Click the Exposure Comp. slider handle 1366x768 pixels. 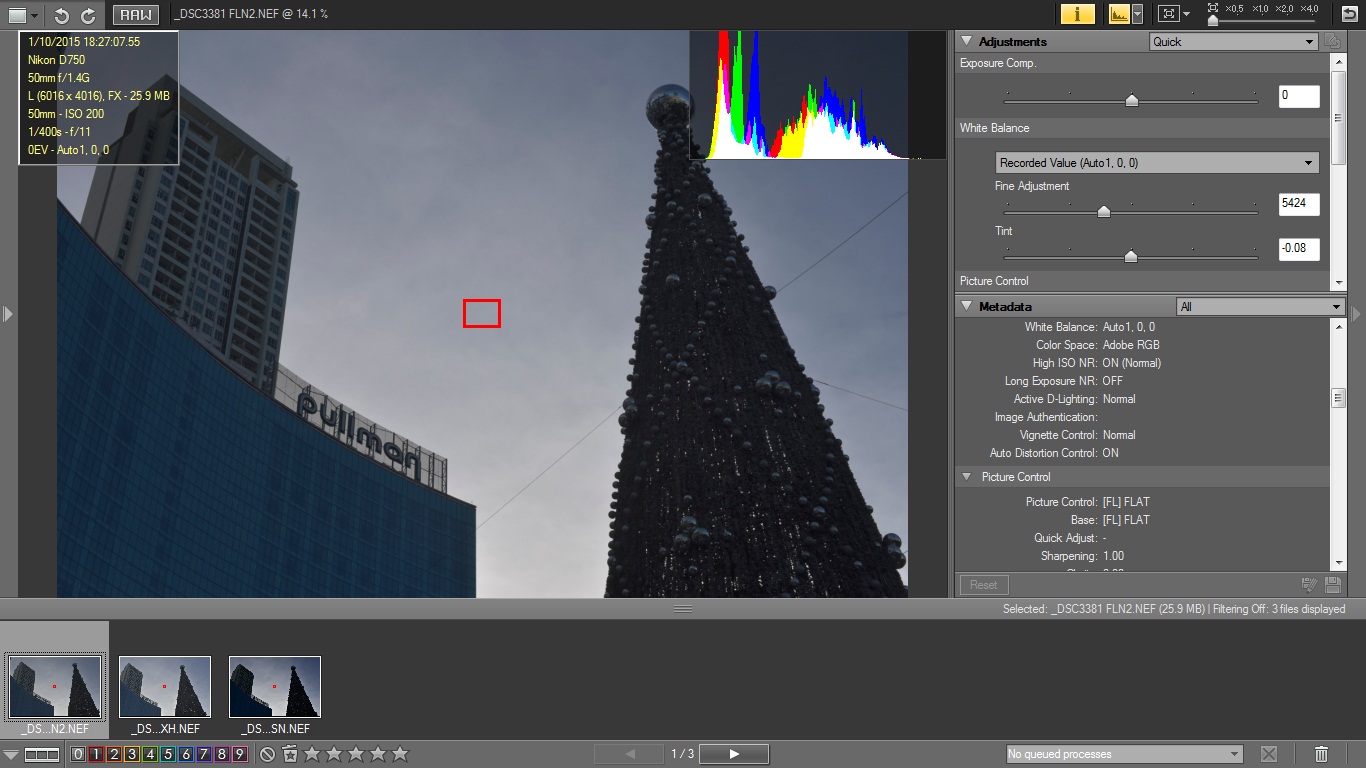[x=1131, y=99]
